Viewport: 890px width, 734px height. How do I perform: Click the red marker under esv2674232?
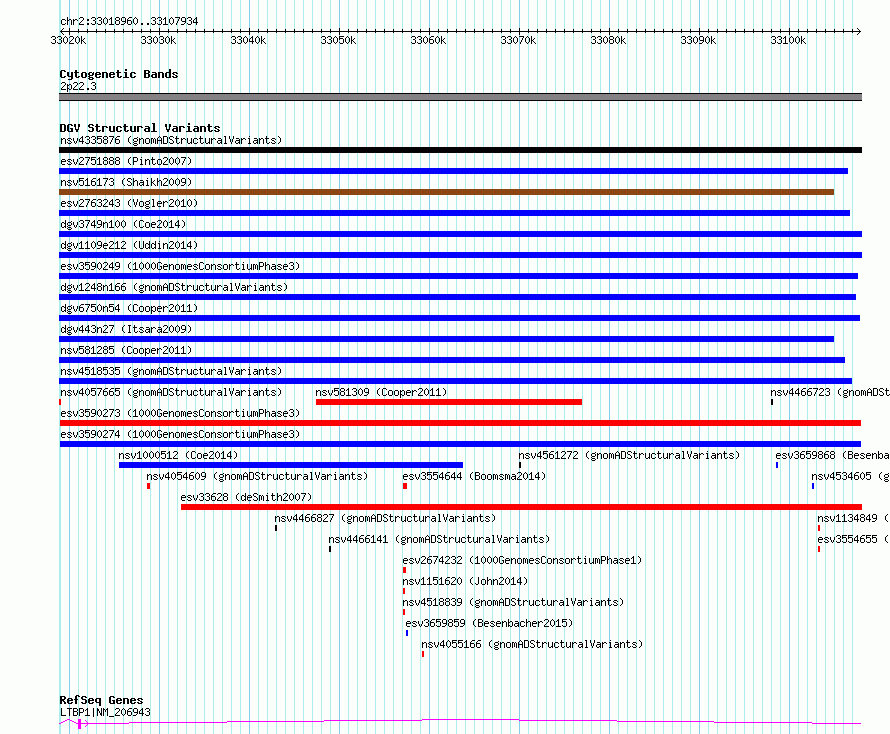pos(404,570)
